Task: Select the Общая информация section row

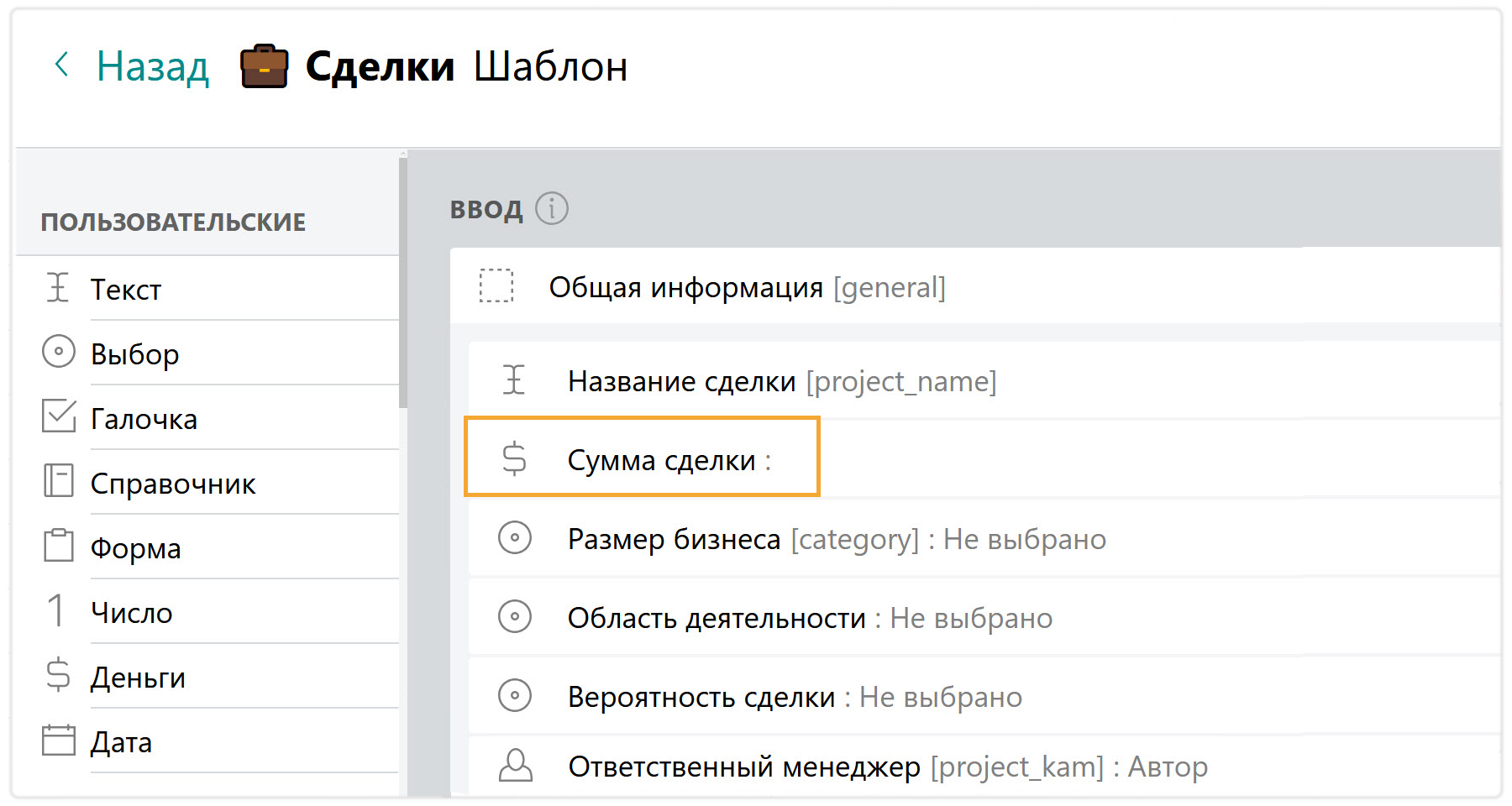Action: click(747, 287)
